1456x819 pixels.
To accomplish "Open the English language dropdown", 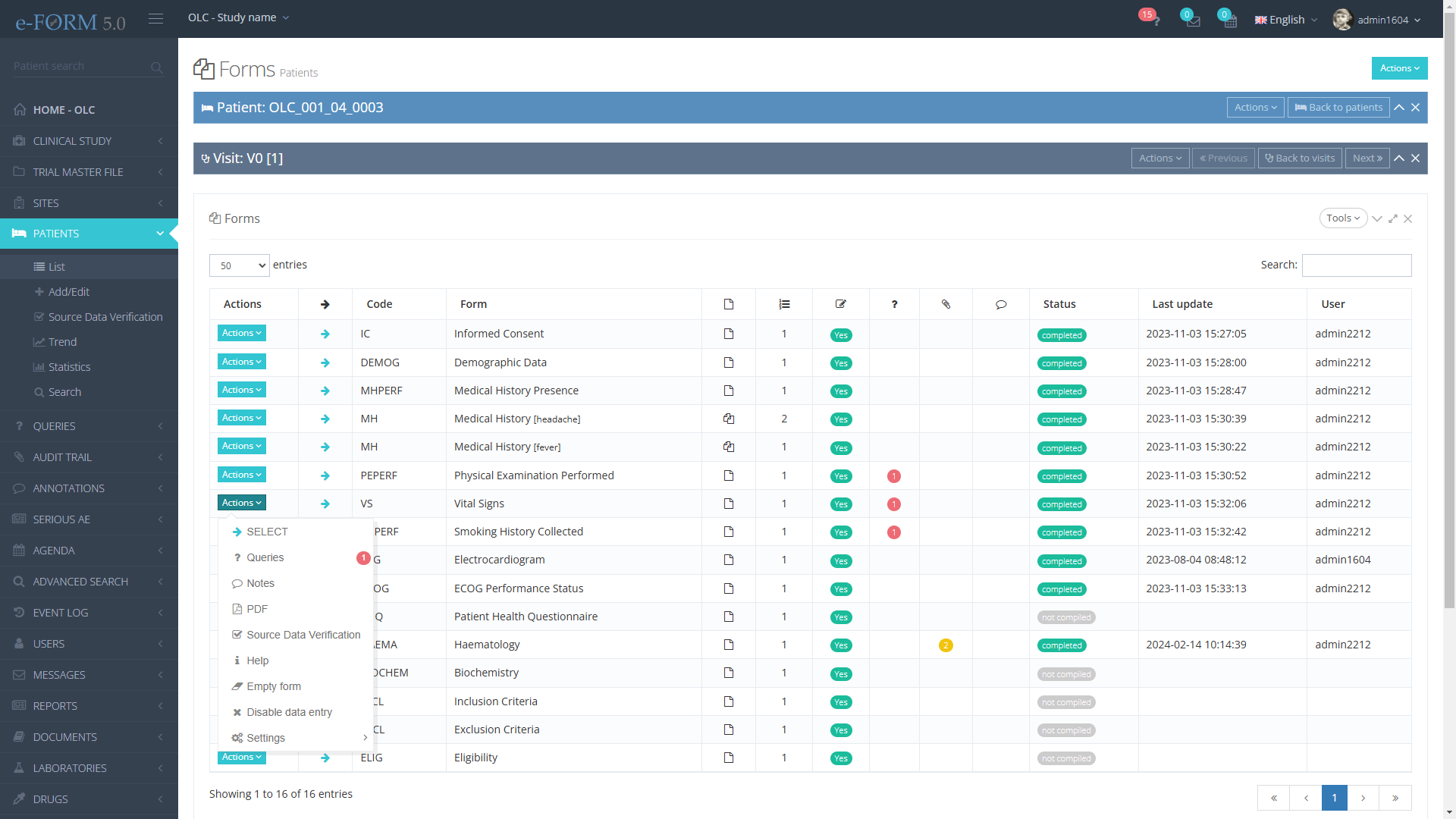I will coord(1286,20).
